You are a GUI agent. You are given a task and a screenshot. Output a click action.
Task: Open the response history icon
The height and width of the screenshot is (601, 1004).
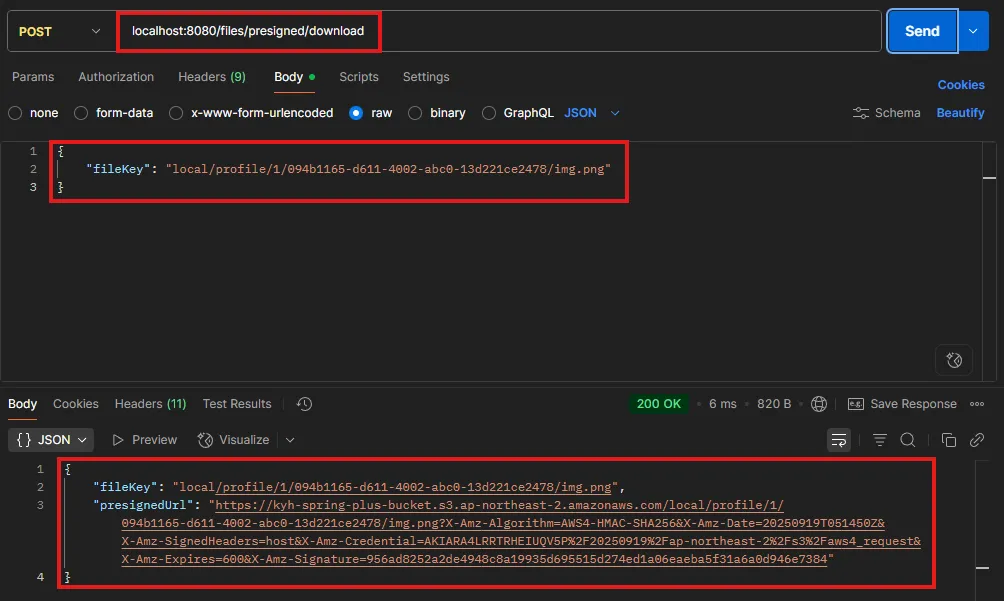(x=305, y=404)
